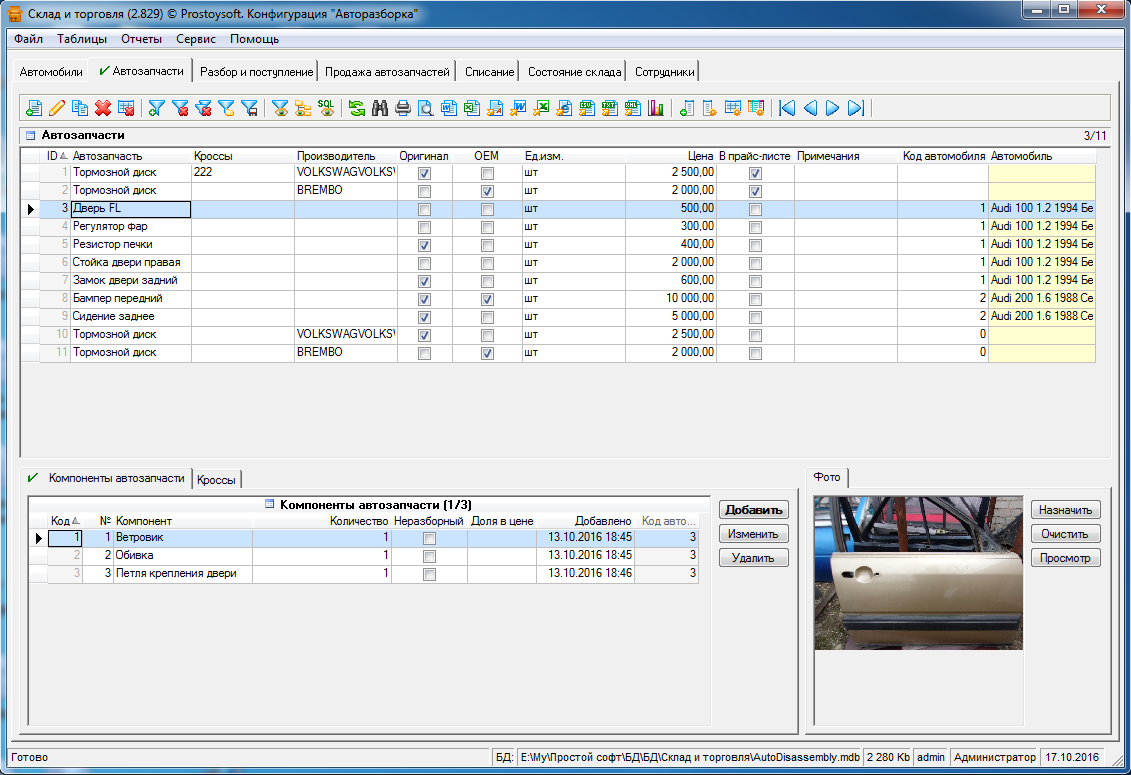Screen dimensions: 1131x775
Task: Click the door photo thumbnail
Action: click(x=918, y=572)
